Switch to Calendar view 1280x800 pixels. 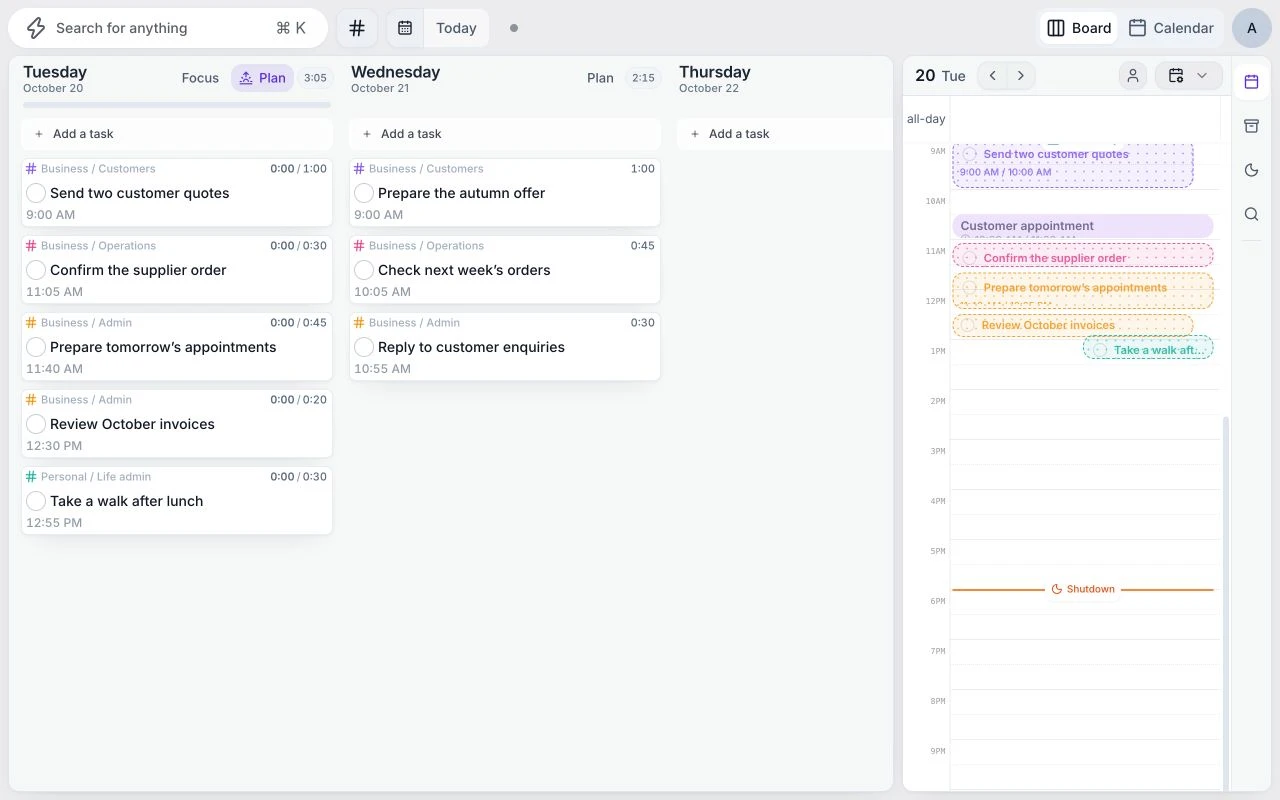[x=1171, y=28]
